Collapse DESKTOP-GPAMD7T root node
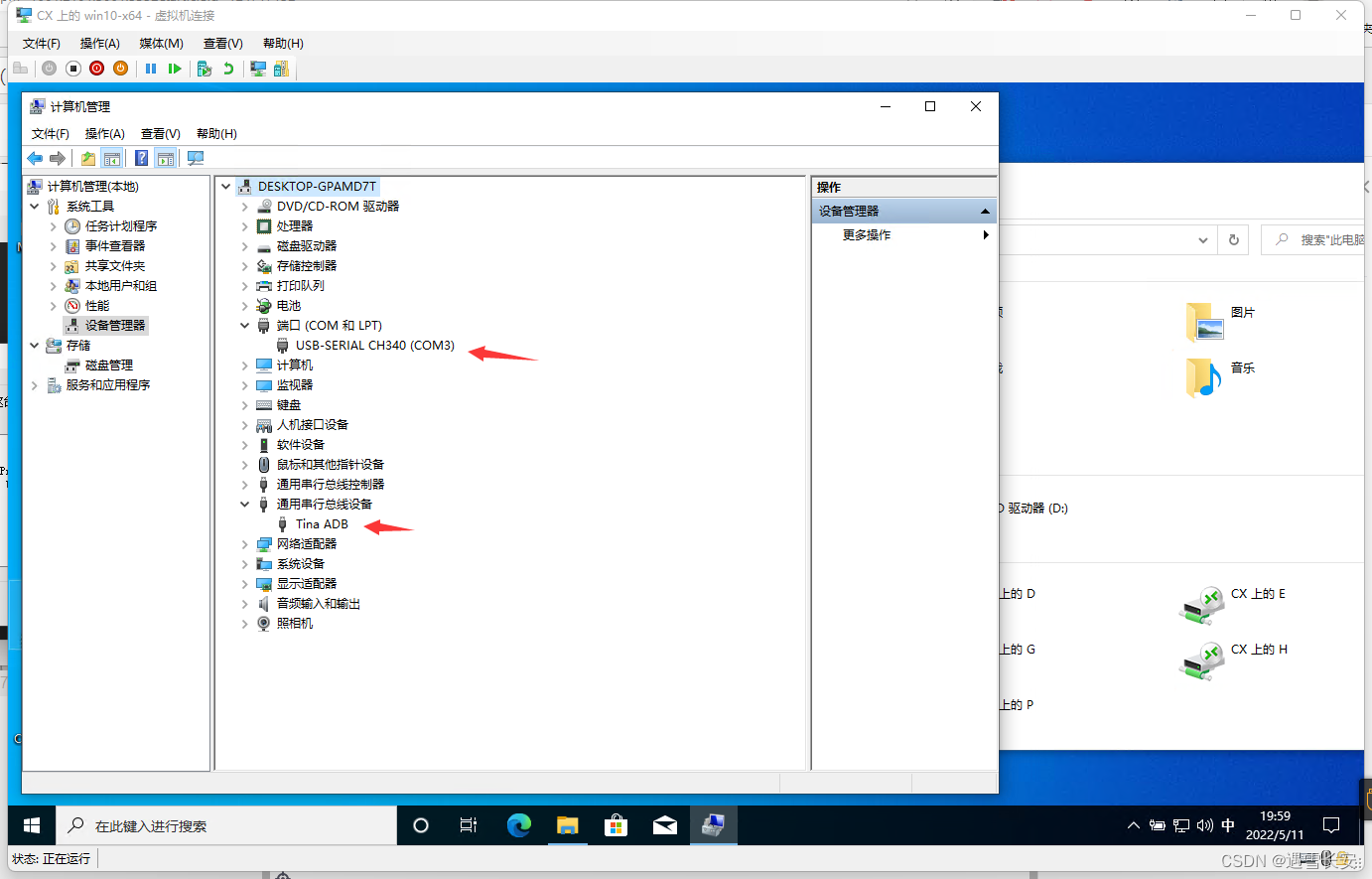 226,187
